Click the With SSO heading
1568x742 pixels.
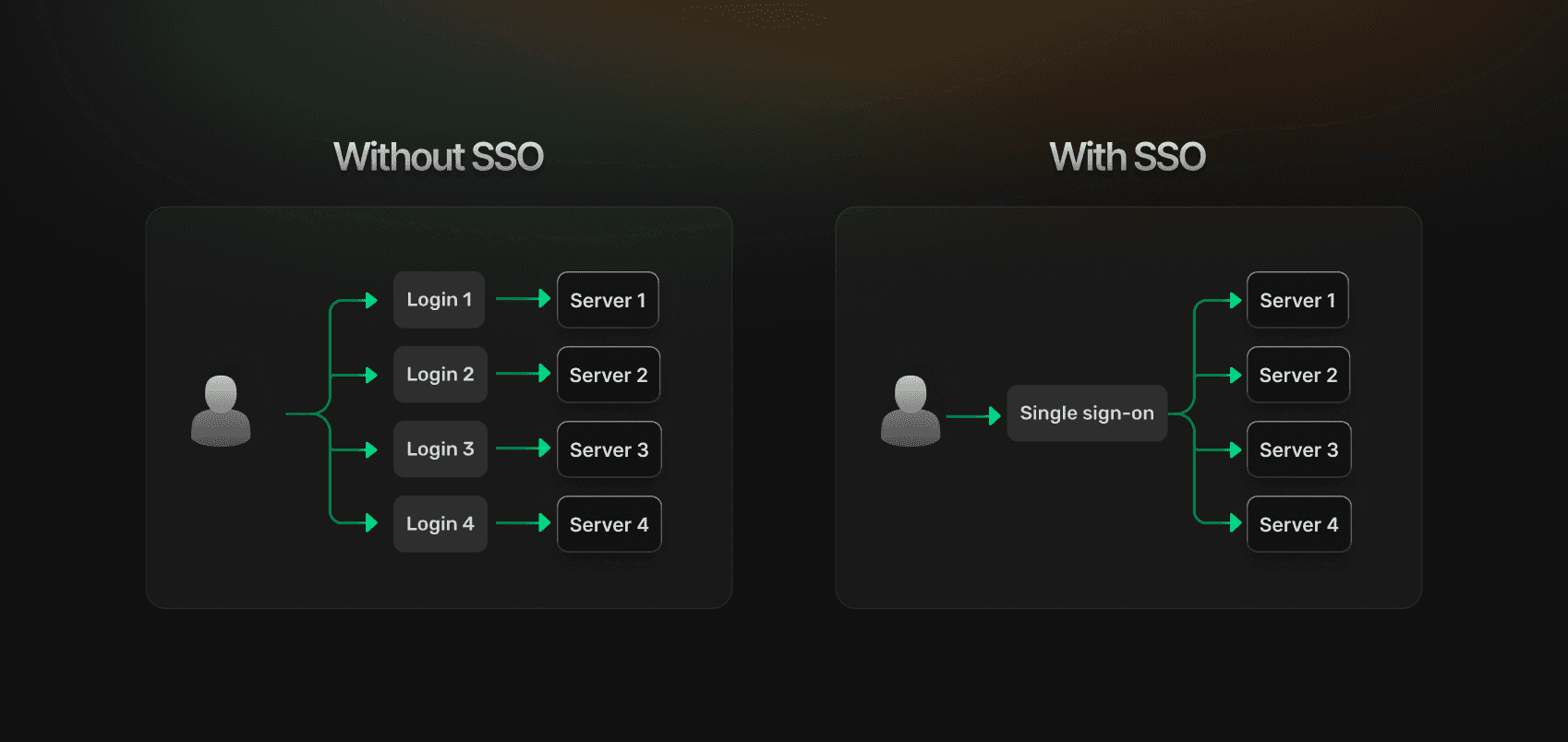[1128, 157]
